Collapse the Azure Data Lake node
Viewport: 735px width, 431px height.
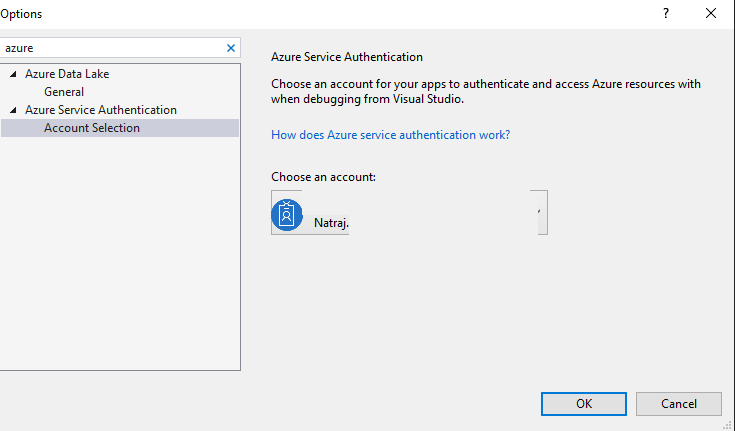(14, 74)
